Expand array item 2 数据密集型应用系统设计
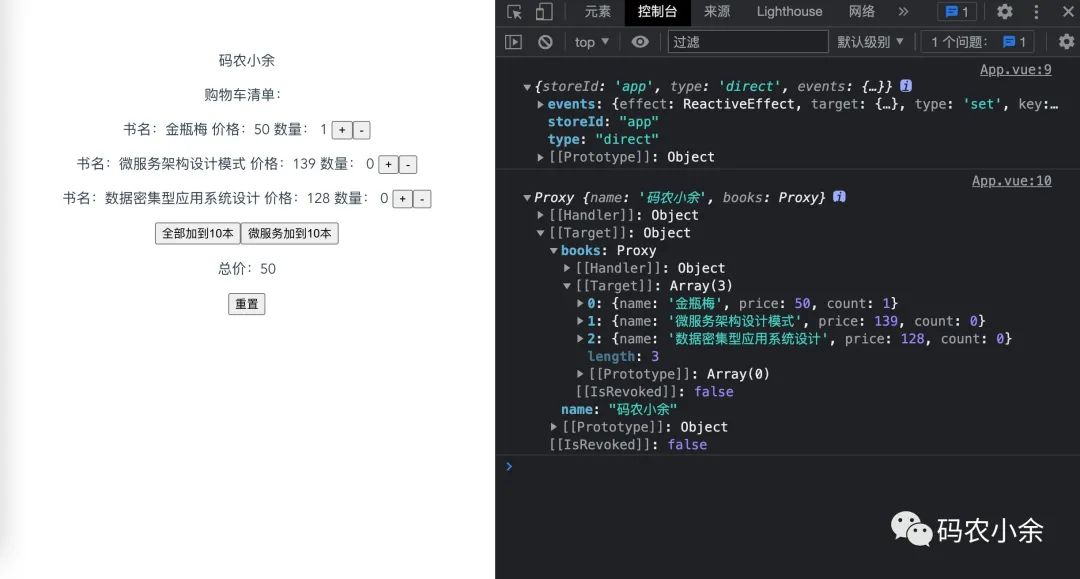 pyautogui.click(x=580, y=339)
